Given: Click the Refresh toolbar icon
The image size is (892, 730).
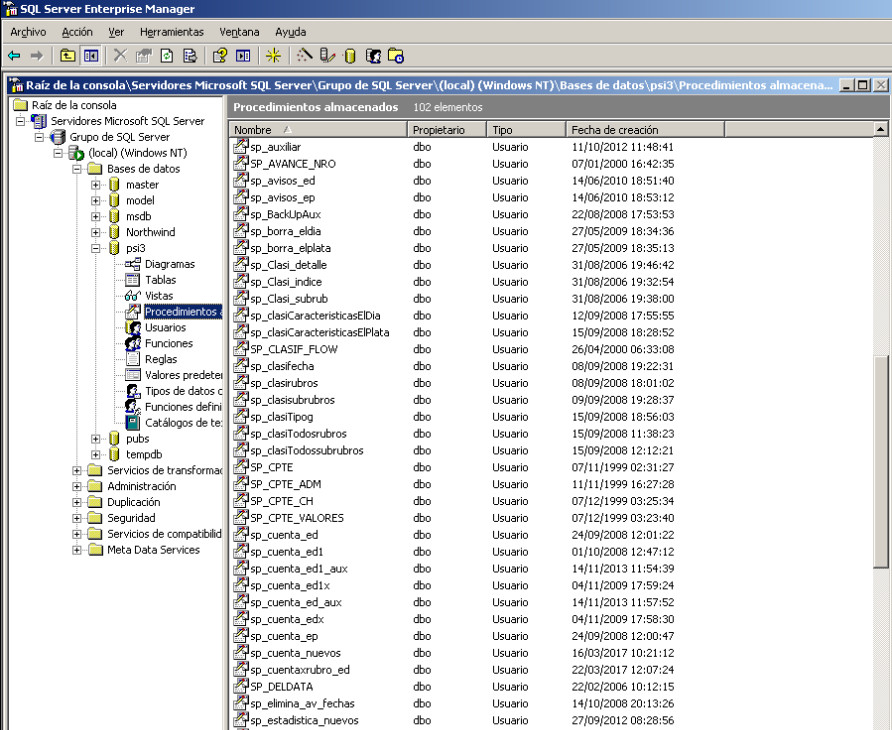Looking at the screenshot, I should coord(166,56).
